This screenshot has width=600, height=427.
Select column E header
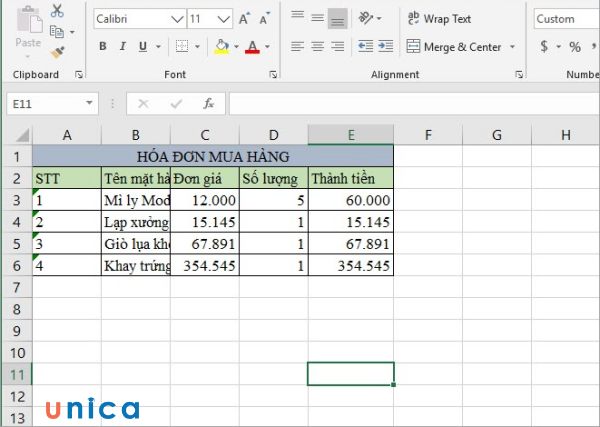point(351,135)
